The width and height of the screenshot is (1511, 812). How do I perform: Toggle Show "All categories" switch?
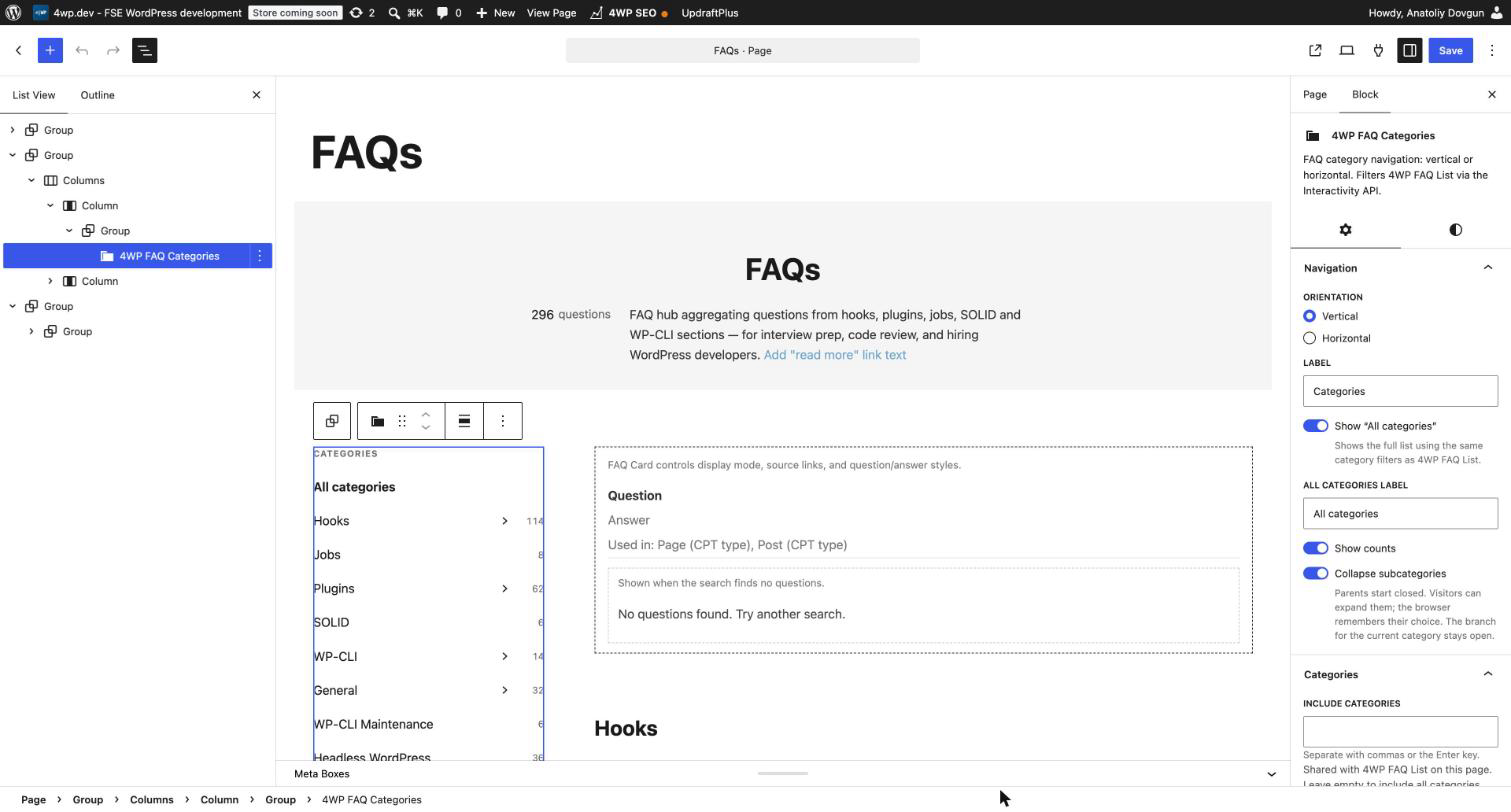click(x=1315, y=426)
